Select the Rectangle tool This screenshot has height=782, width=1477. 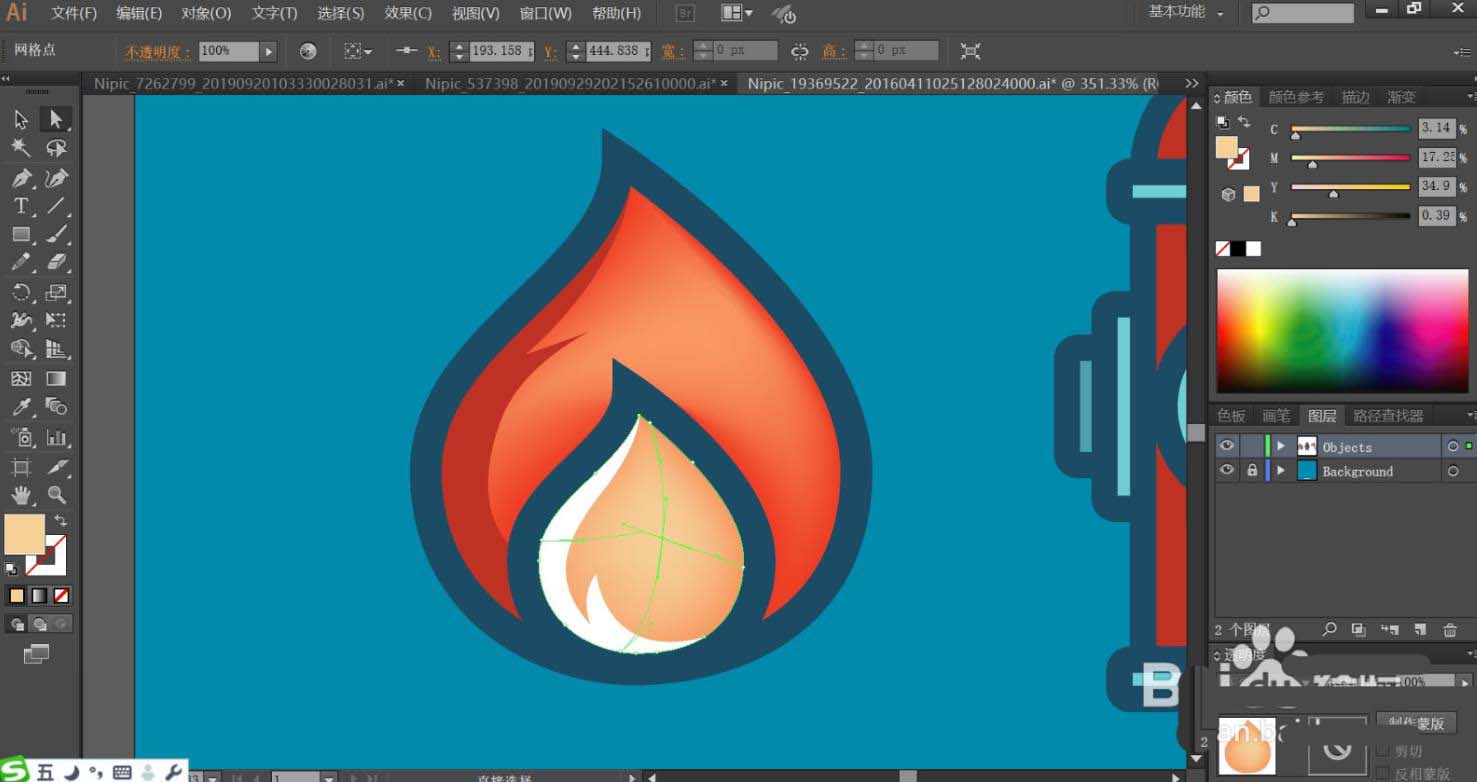click(x=21, y=235)
